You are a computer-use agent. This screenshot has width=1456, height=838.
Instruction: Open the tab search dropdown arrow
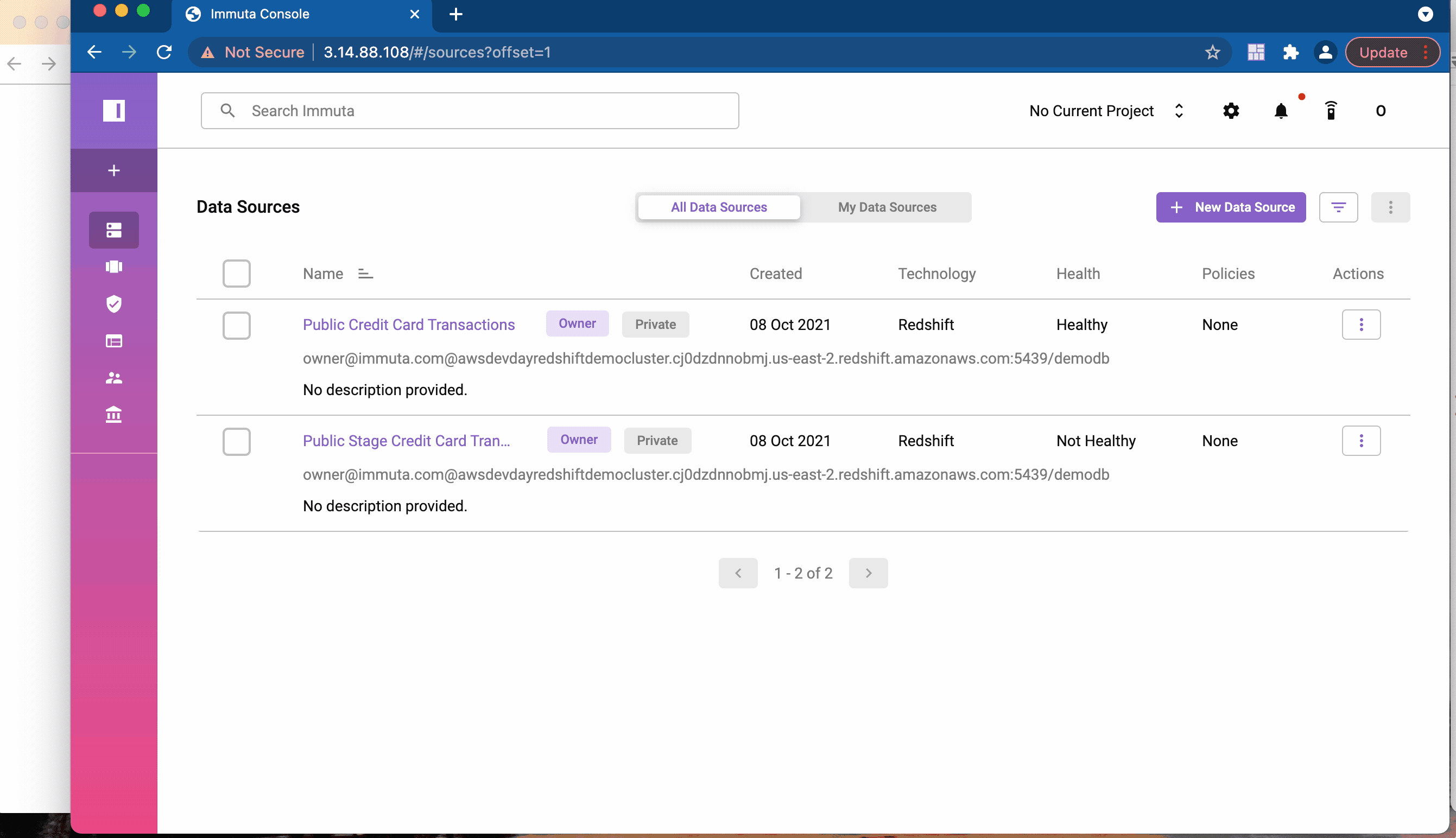1425,14
